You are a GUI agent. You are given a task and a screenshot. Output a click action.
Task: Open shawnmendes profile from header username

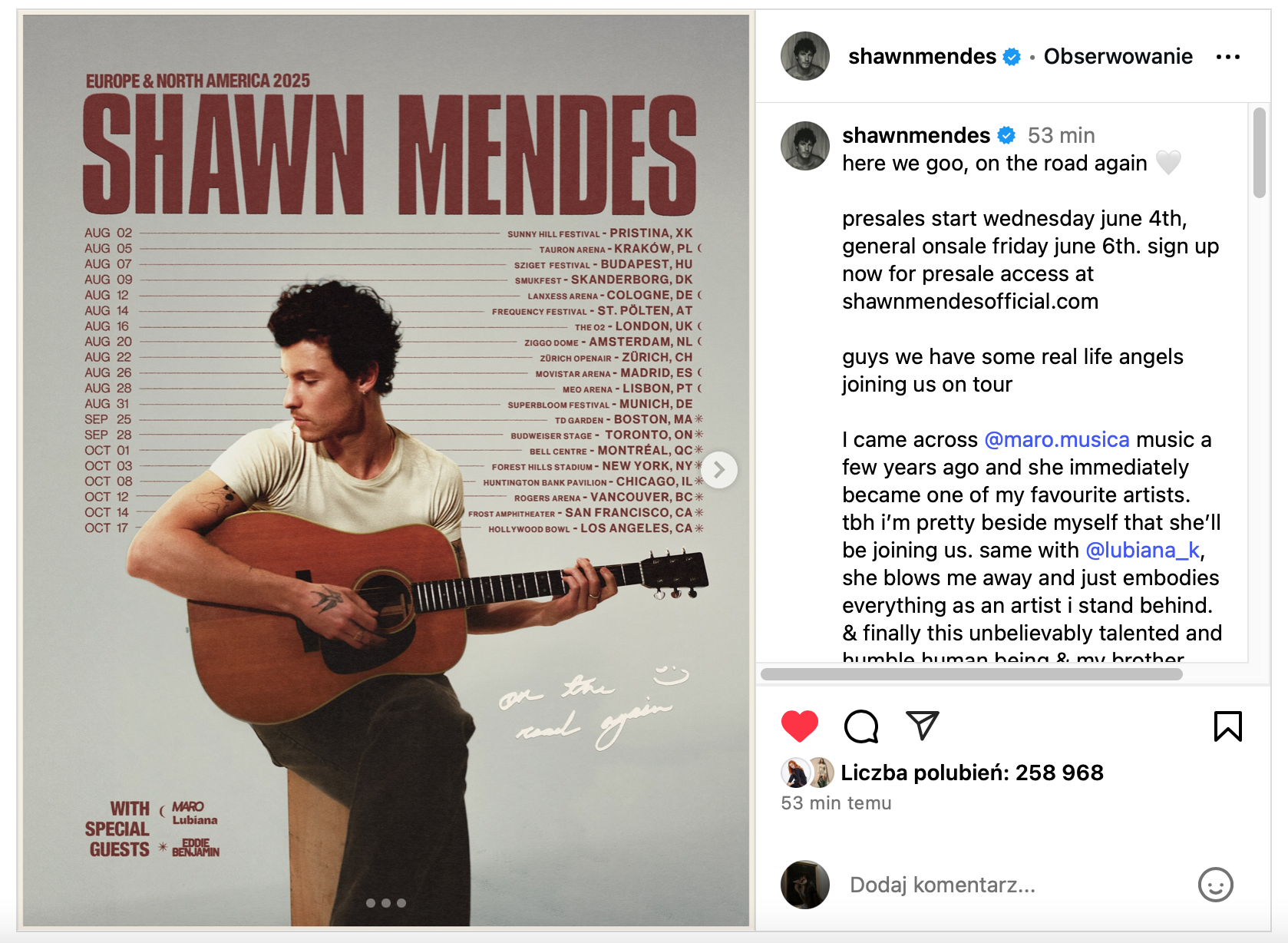pos(922,56)
